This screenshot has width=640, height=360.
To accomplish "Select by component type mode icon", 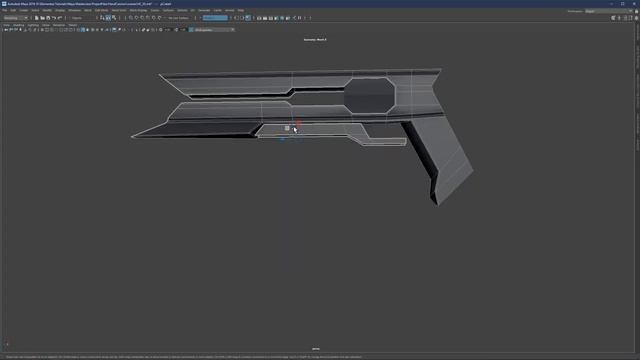I will tap(114, 18).
